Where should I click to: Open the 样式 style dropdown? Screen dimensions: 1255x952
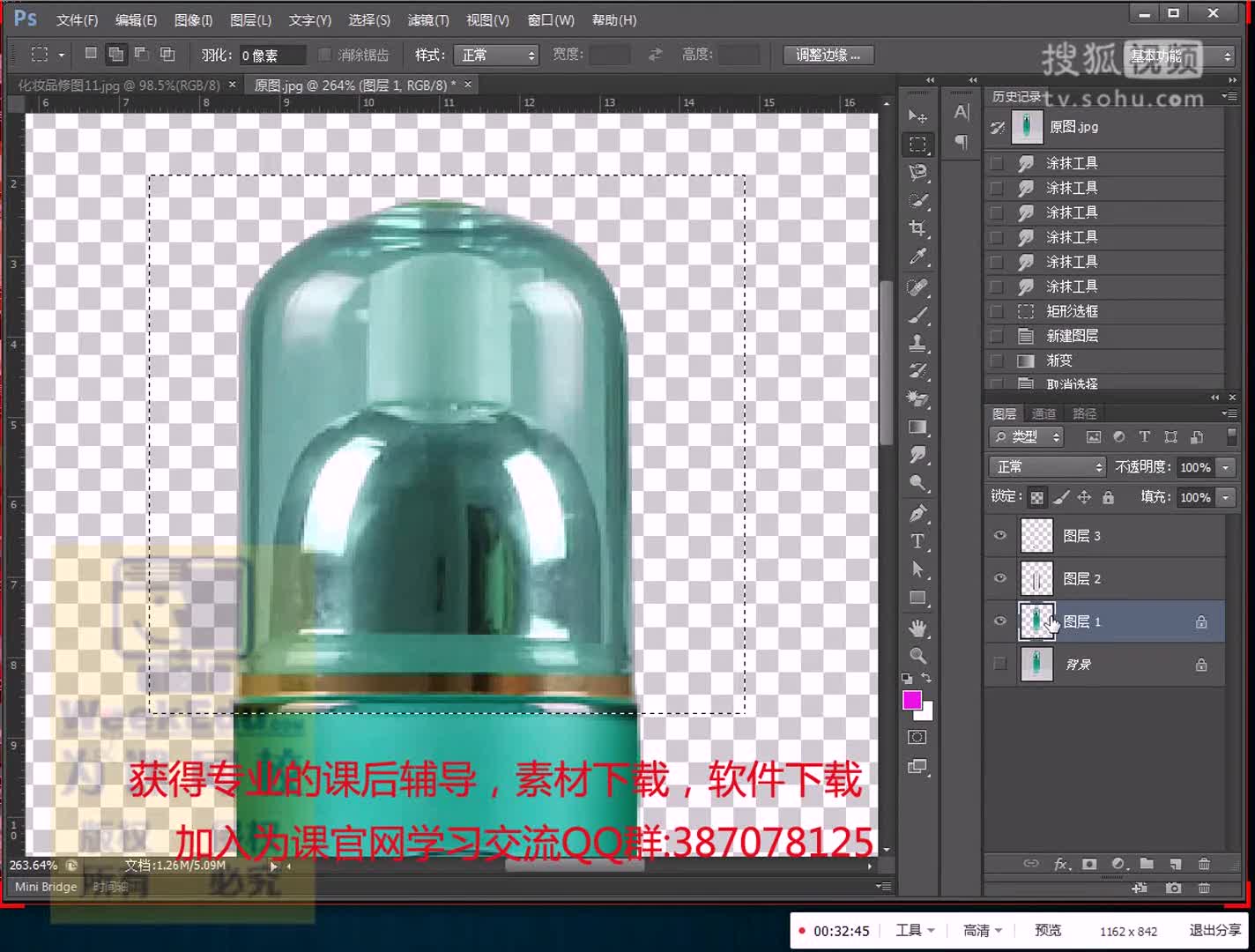pos(498,56)
